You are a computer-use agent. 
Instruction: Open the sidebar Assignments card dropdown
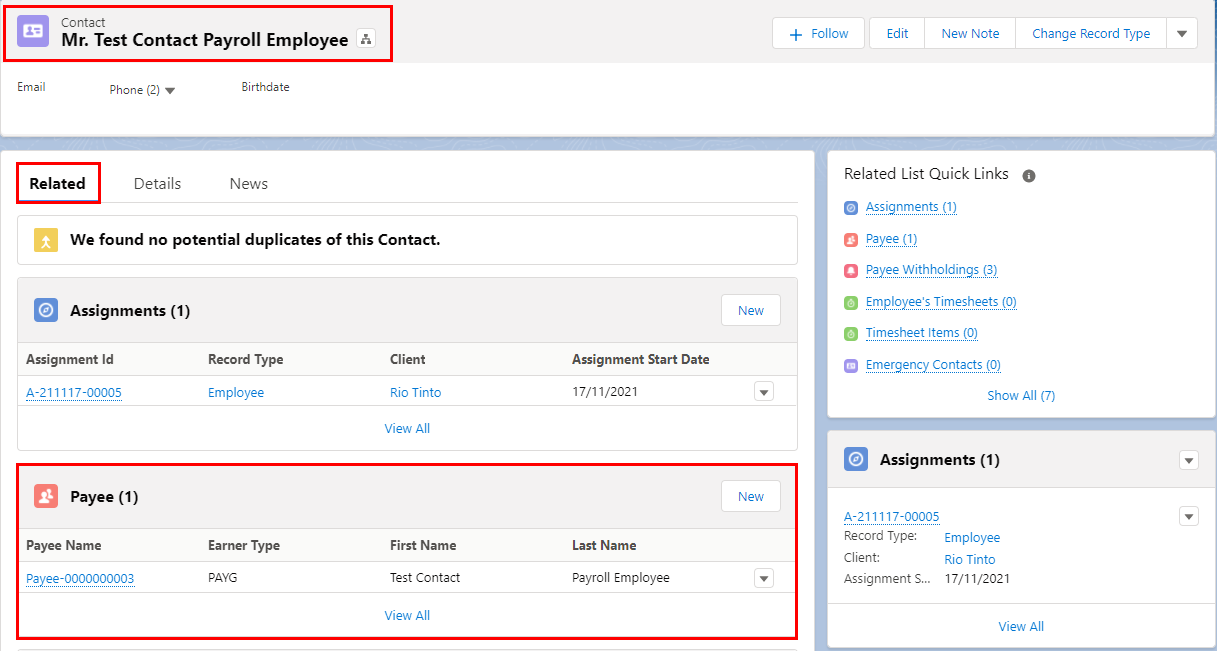(1189, 460)
